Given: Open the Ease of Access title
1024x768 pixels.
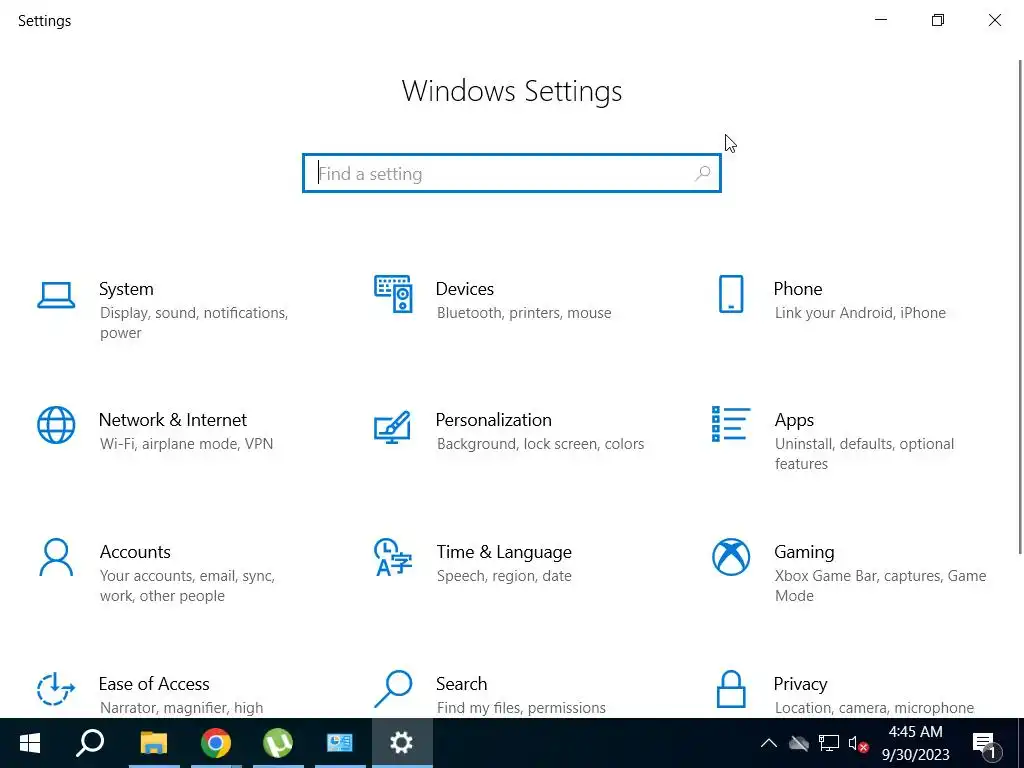Looking at the screenshot, I should (153, 684).
